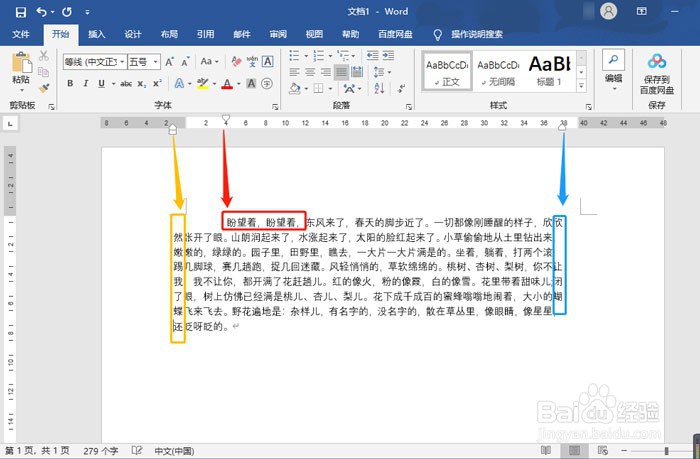Image resolution: width=700 pixels, height=459 pixels.
Task: Decrease paragraph indent
Action: (372, 55)
